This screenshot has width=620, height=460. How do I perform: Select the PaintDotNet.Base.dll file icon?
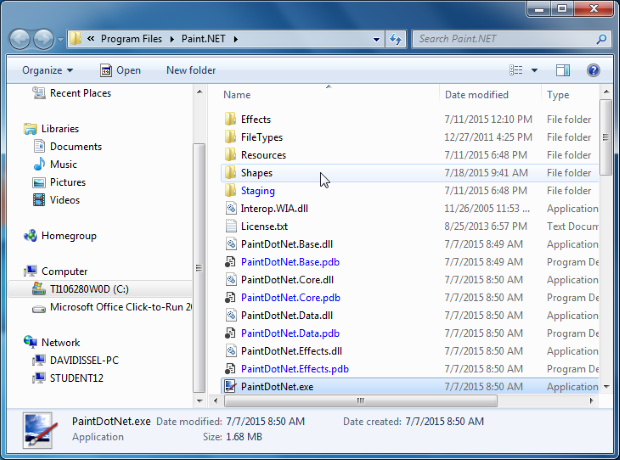(x=231, y=244)
